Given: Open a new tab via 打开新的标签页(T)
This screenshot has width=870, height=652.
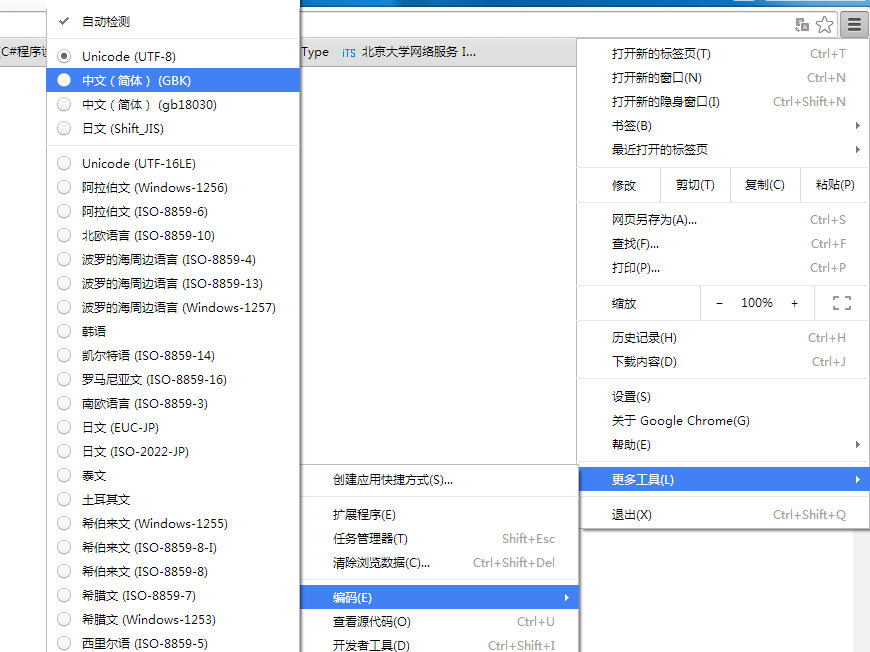Looking at the screenshot, I should click(723, 54).
